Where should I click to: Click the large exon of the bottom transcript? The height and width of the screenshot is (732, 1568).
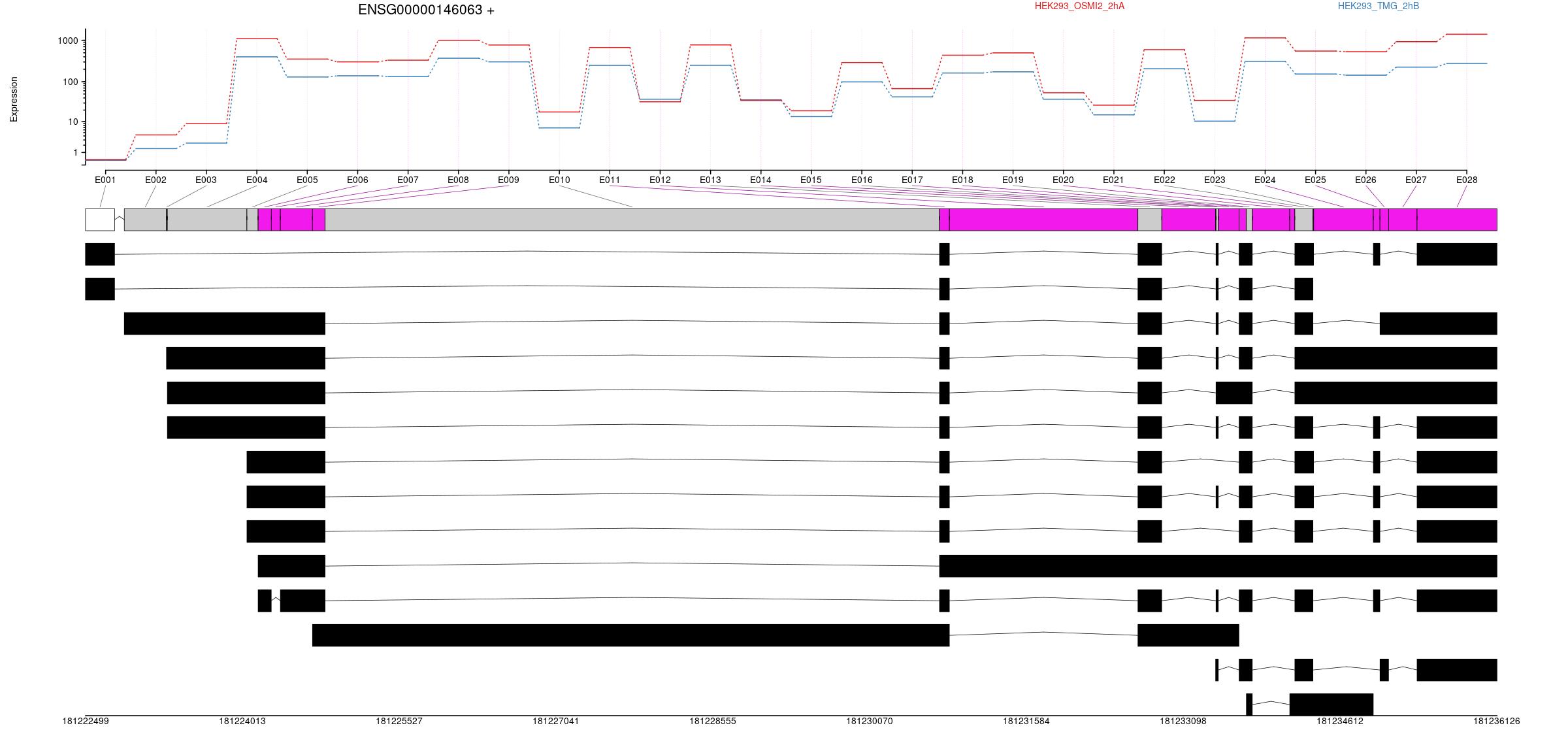pyautogui.click(x=1331, y=705)
